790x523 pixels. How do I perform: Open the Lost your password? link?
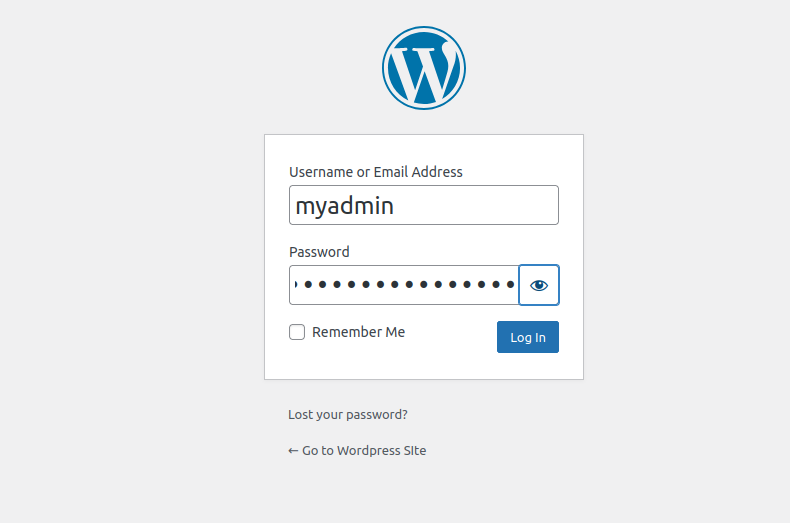coord(347,414)
